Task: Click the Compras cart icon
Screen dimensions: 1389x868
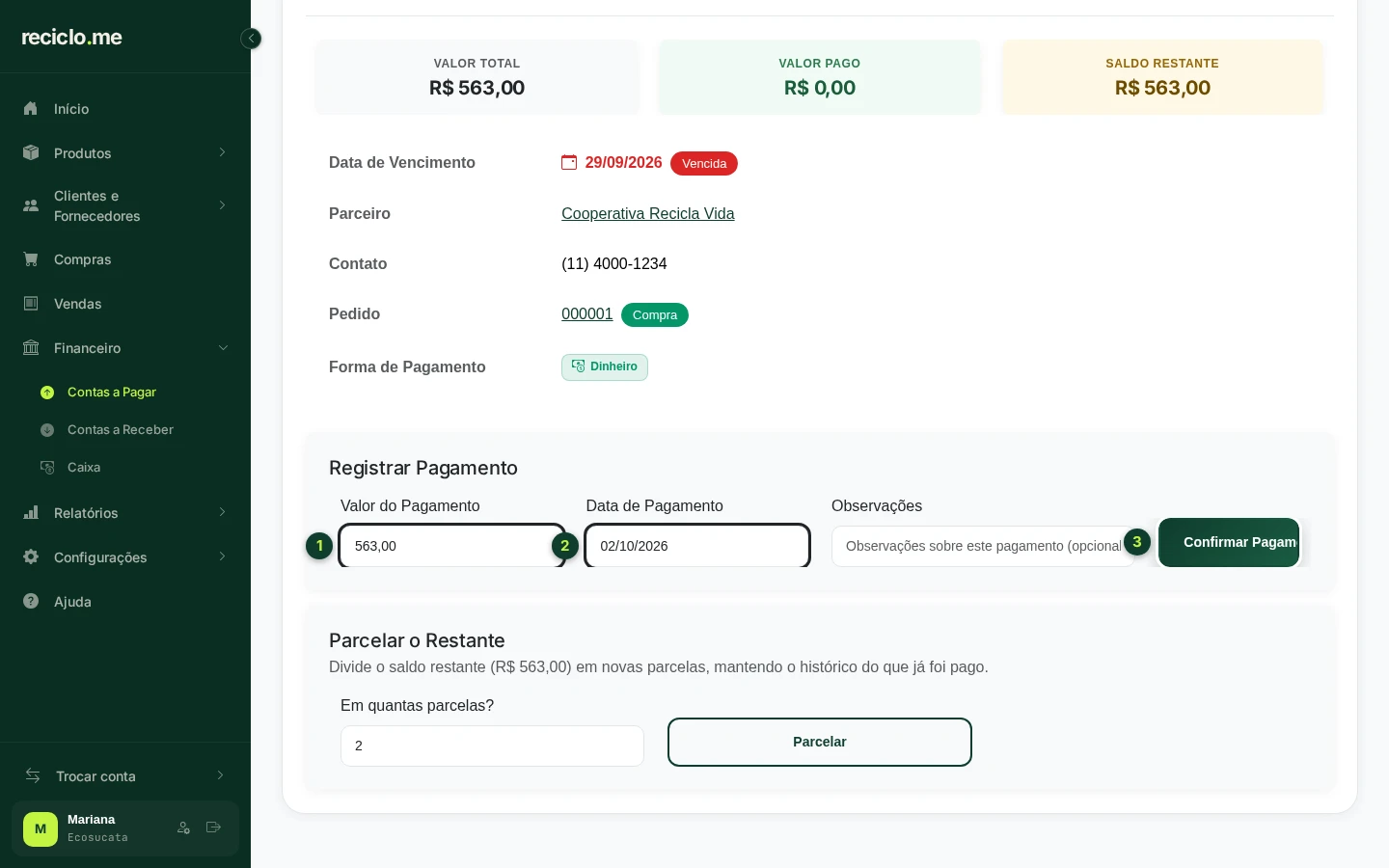Action: (31, 259)
